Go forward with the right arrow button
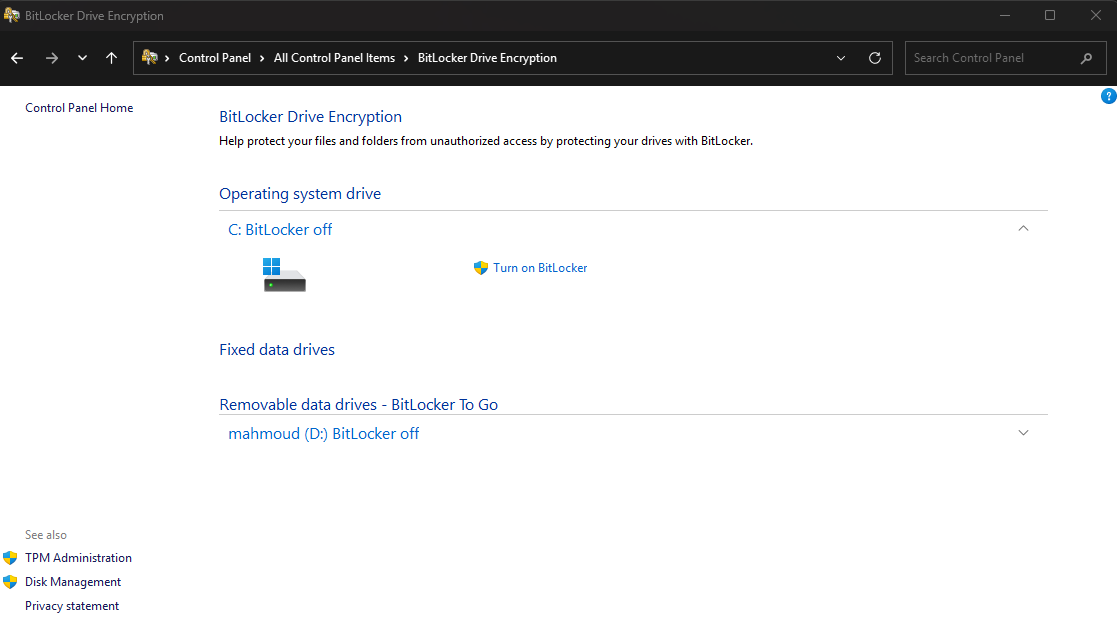The width and height of the screenshot is (1117, 629). pos(51,58)
